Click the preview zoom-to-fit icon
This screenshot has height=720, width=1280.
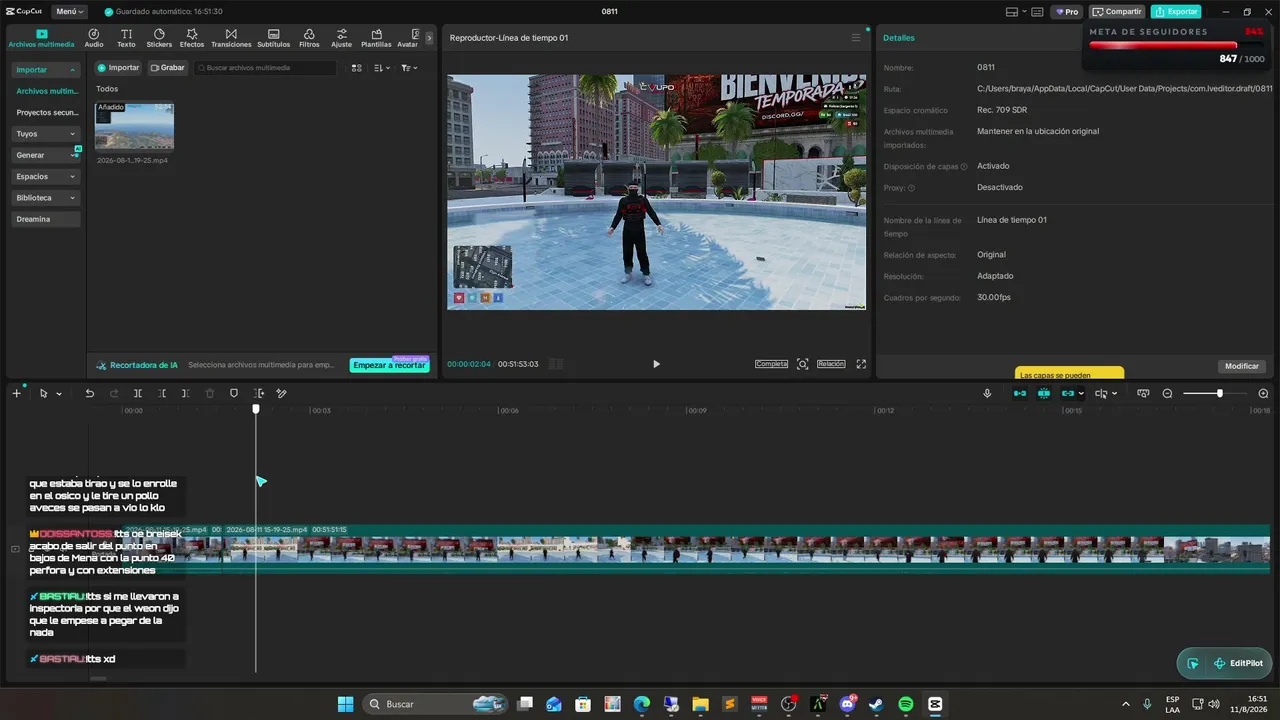[802, 364]
